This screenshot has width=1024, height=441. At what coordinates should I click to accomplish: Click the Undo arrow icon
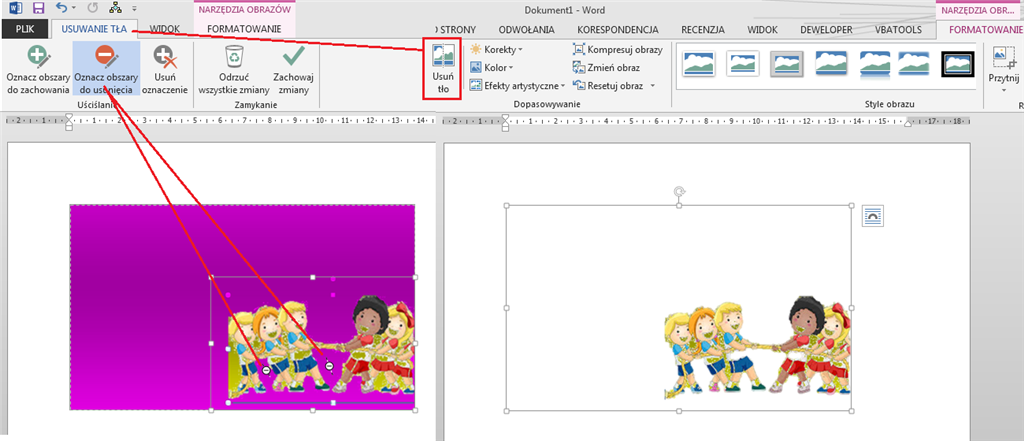61,8
